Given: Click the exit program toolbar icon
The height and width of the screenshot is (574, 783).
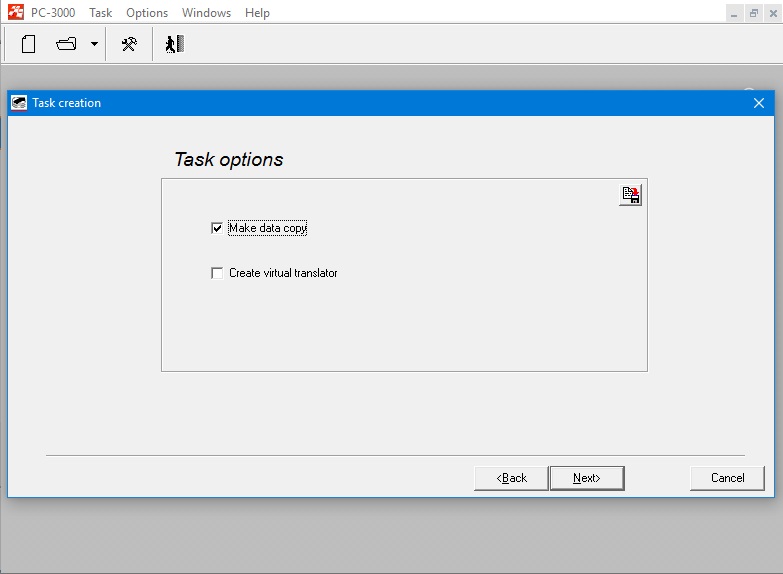Looking at the screenshot, I should (175, 44).
